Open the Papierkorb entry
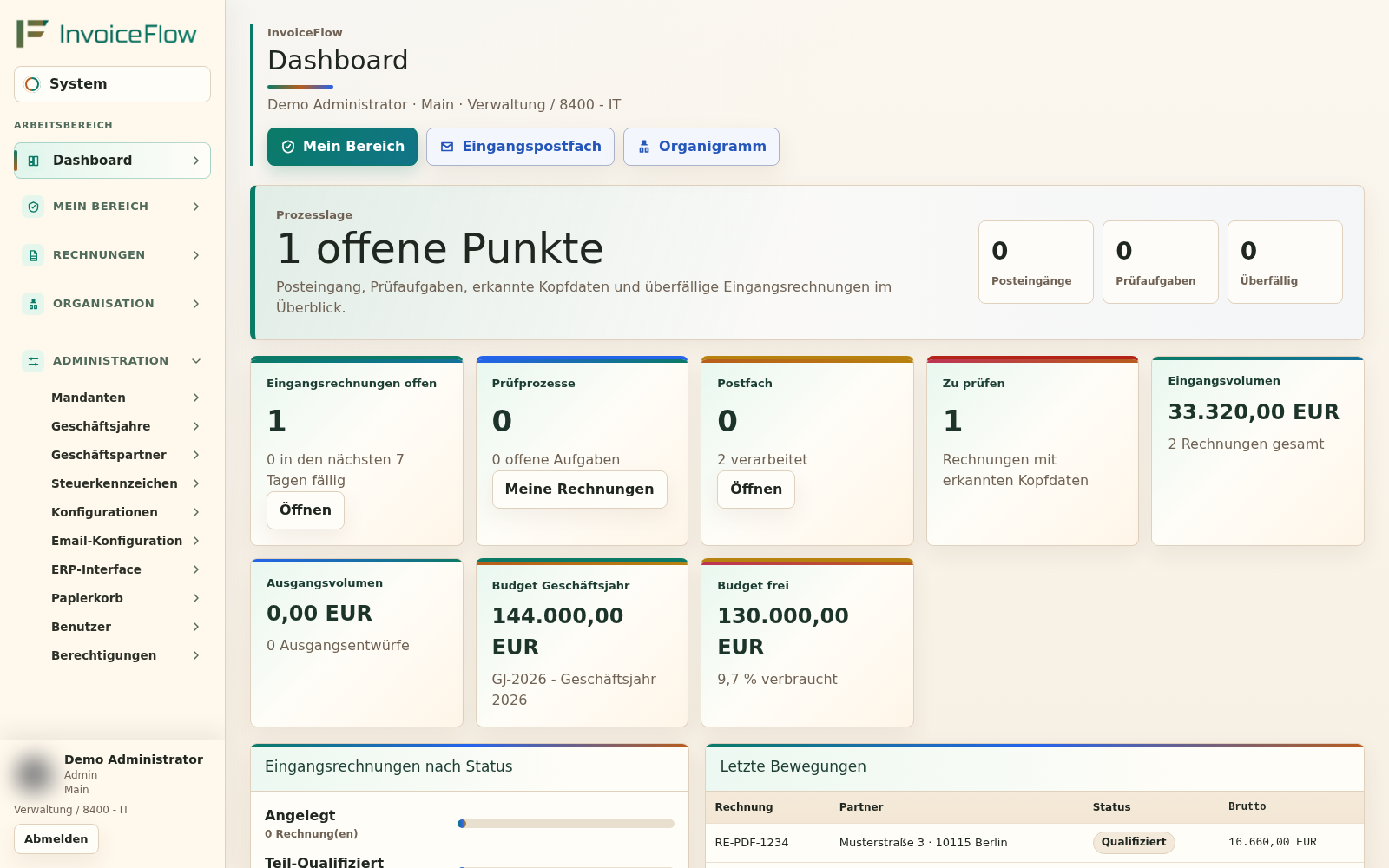This screenshot has width=1389, height=868. click(x=126, y=598)
